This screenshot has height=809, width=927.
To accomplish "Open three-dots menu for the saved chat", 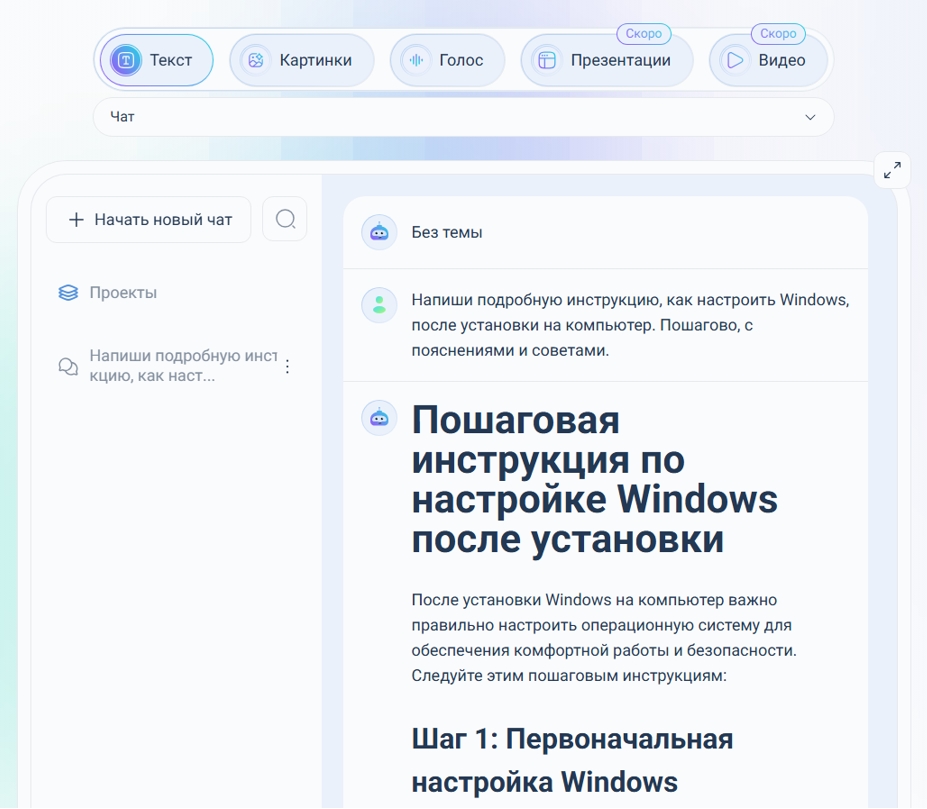I will pyautogui.click(x=287, y=367).
